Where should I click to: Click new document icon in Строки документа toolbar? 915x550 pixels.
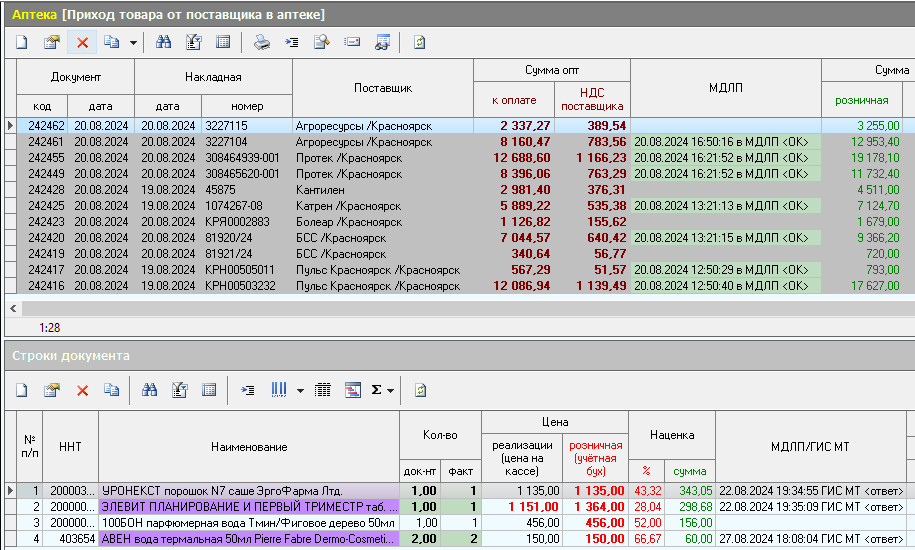coord(22,390)
